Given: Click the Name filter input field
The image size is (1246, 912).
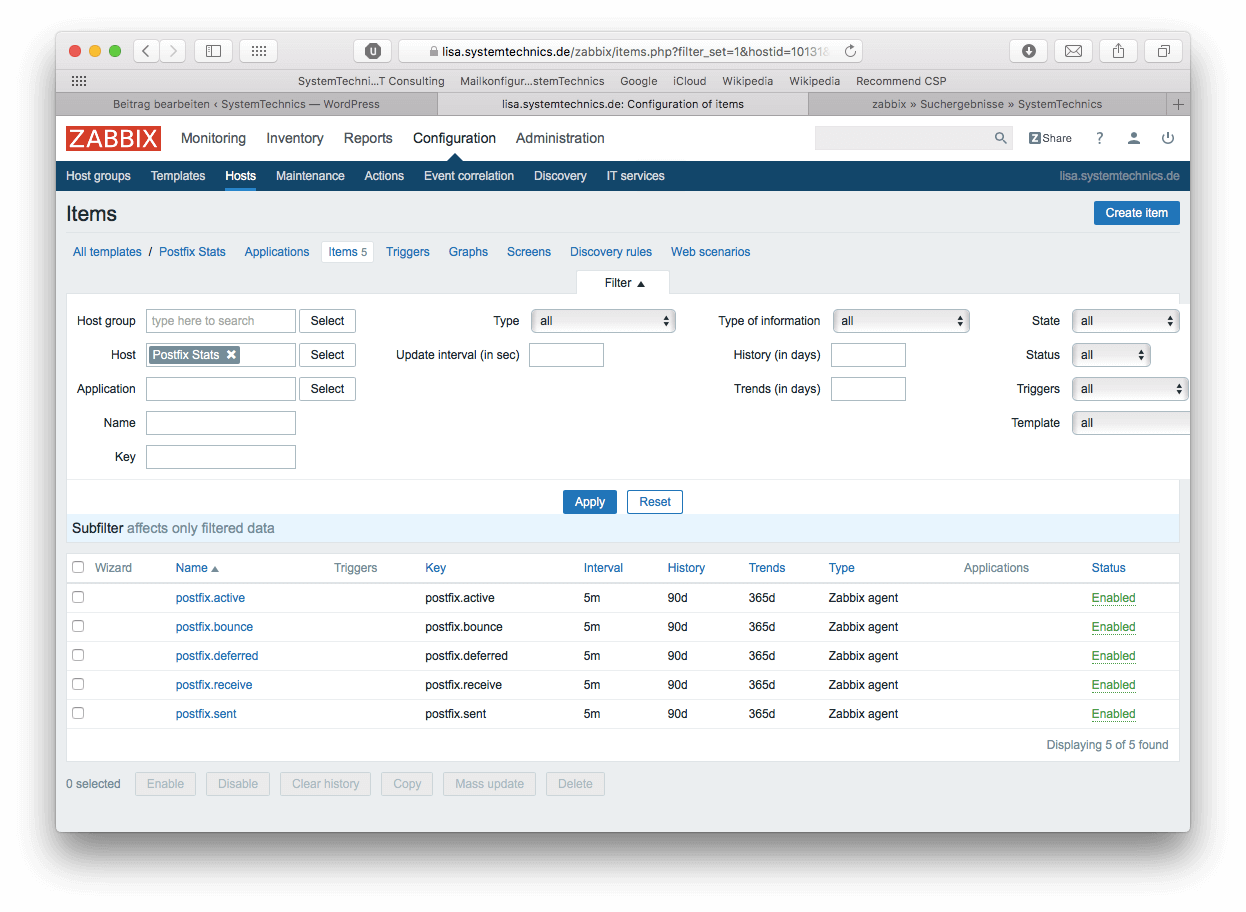Looking at the screenshot, I should 221,423.
